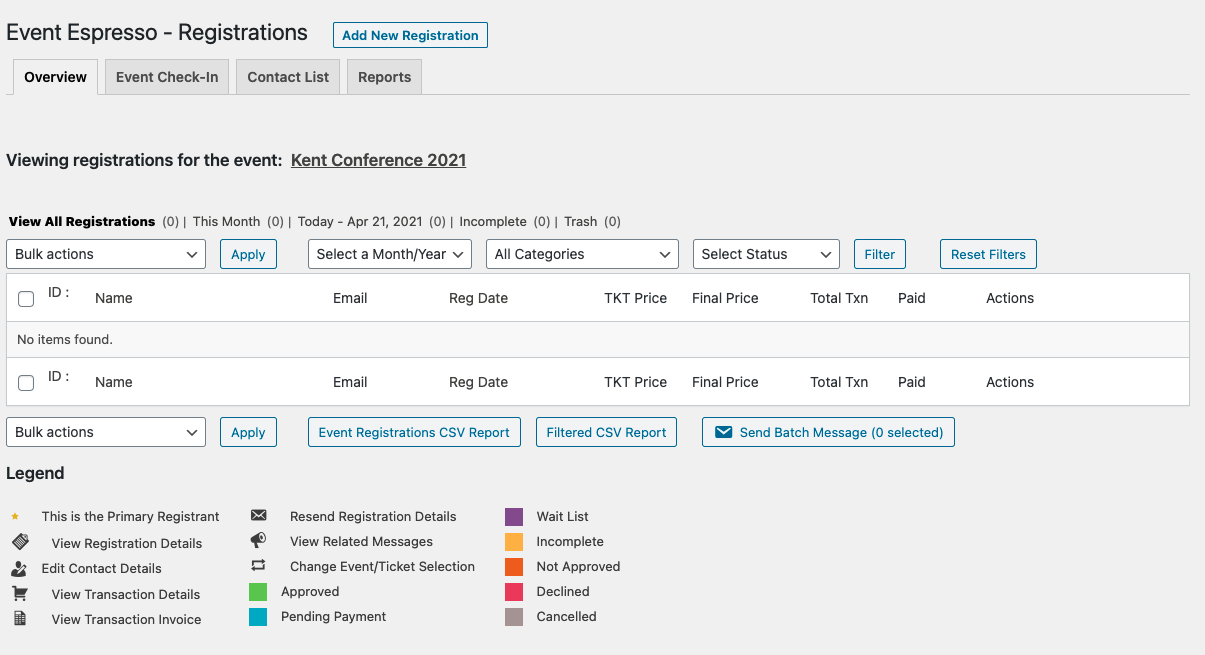The height and width of the screenshot is (655, 1205).
Task: Go to the Contact List tab
Action: [288, 77]
